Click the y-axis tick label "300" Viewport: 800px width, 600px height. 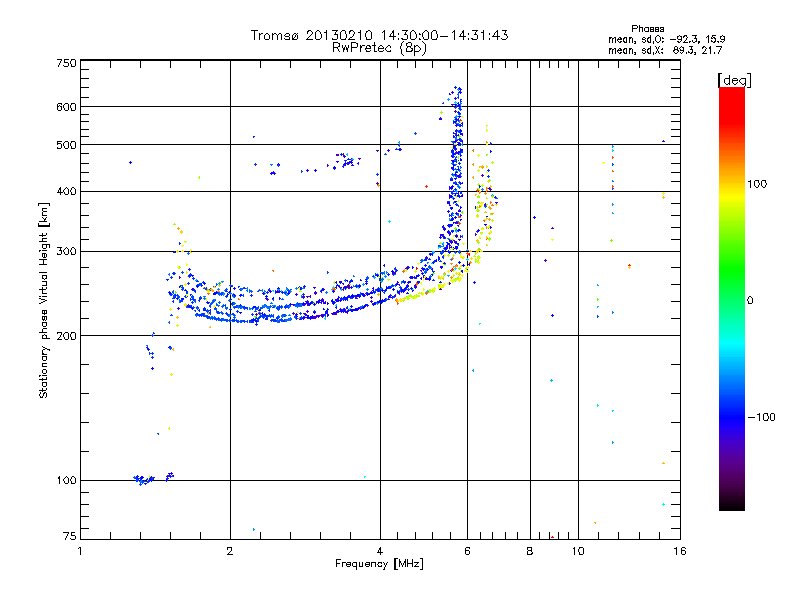(66, 252)
